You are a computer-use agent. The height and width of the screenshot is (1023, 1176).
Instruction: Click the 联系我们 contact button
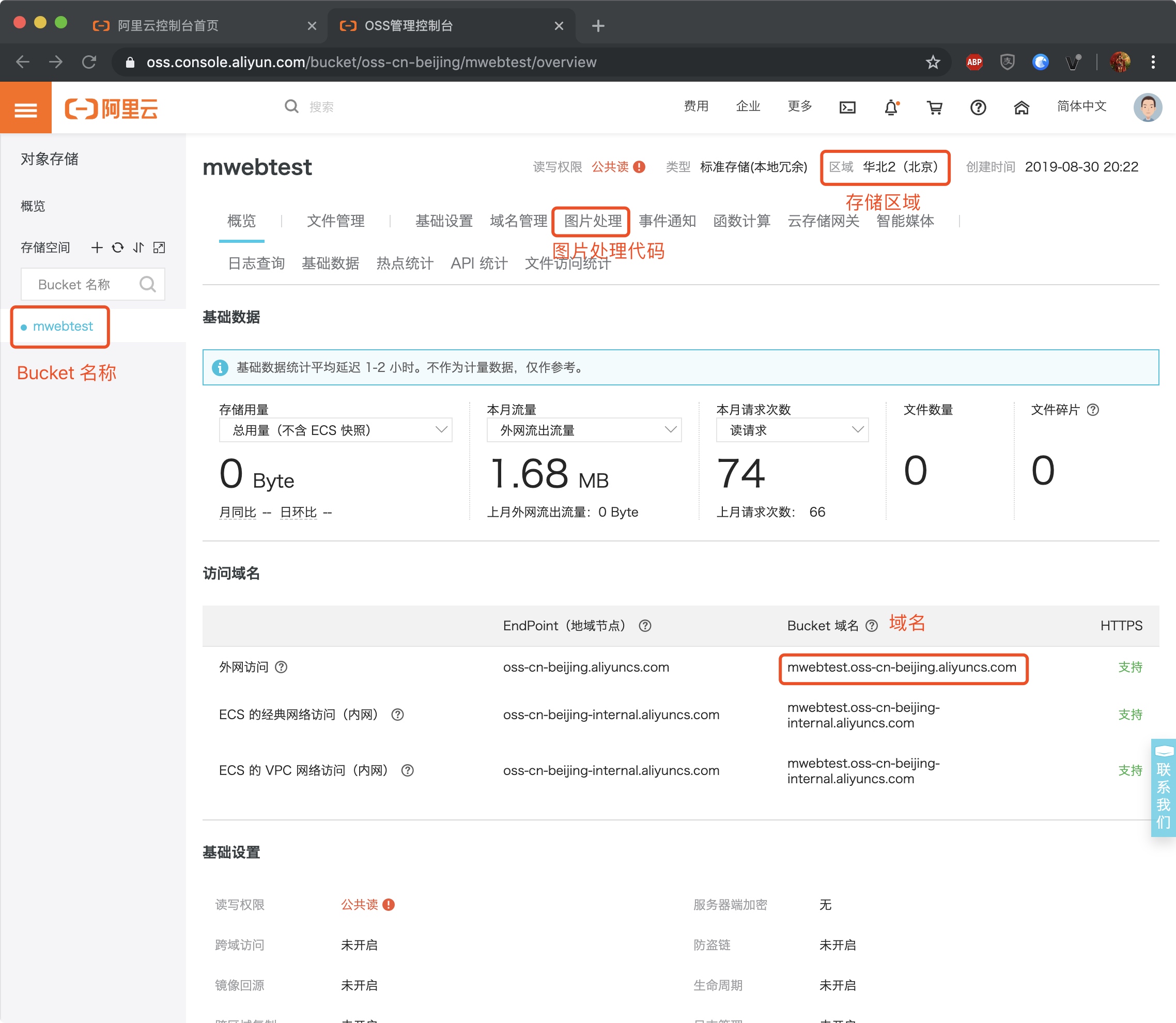point(1163,788)
